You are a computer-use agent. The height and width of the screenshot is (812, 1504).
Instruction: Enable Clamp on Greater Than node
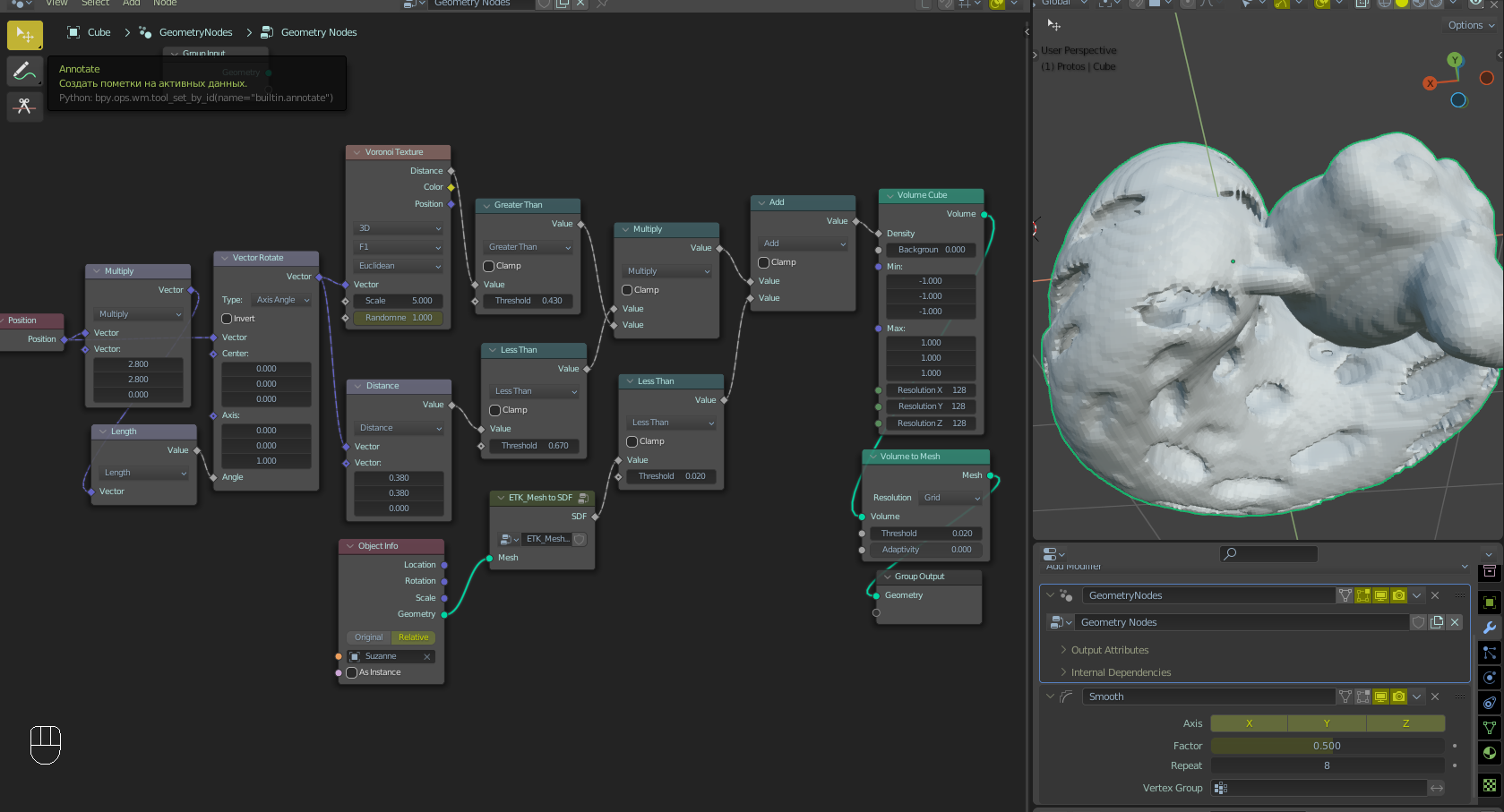click(489, 266)
